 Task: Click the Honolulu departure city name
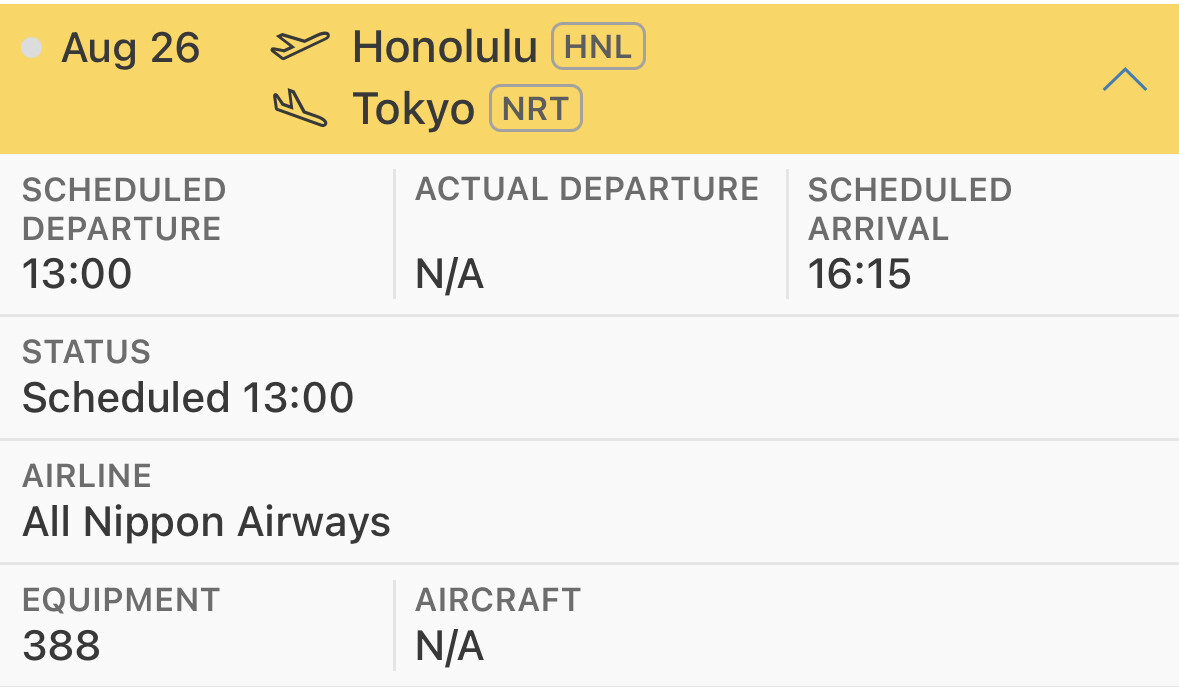click(x=445, y=47)
